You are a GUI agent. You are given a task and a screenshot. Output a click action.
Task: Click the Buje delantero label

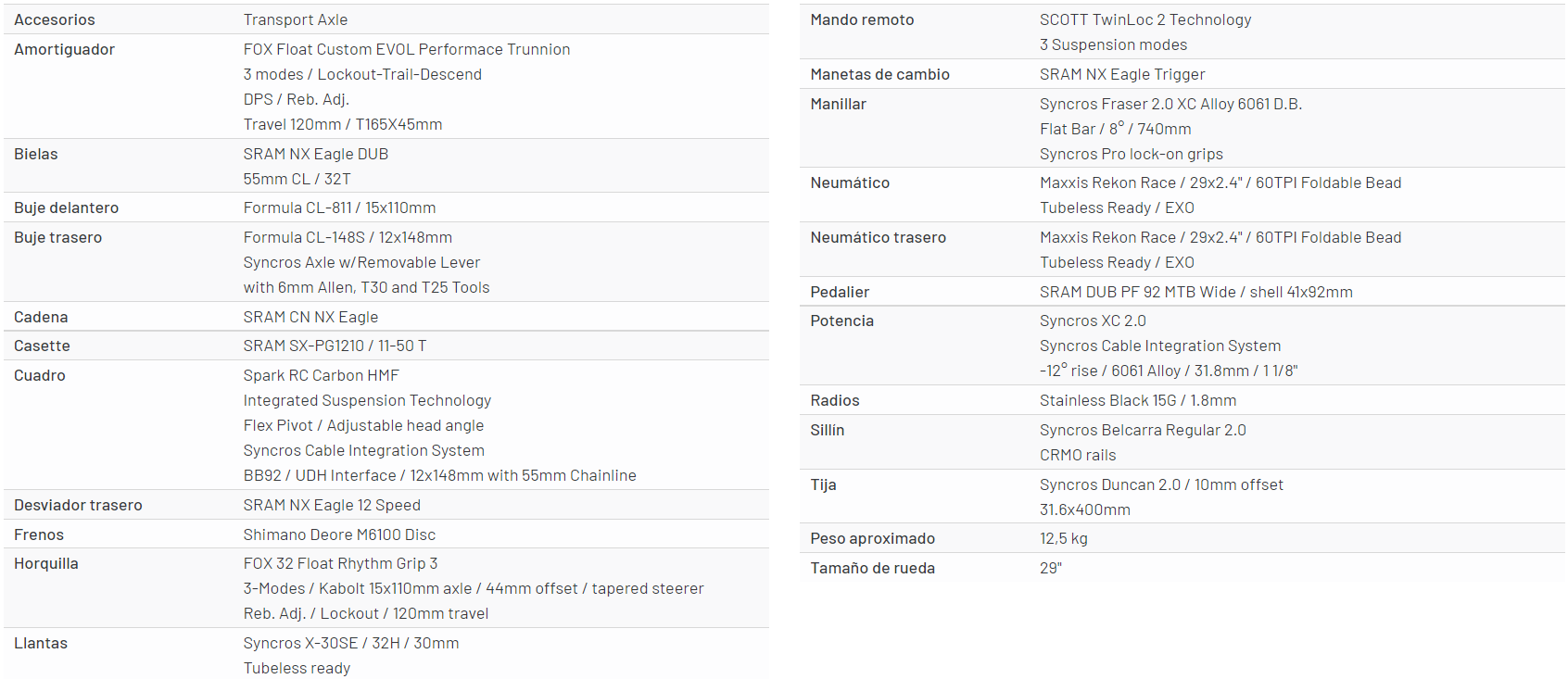[66, 207]
